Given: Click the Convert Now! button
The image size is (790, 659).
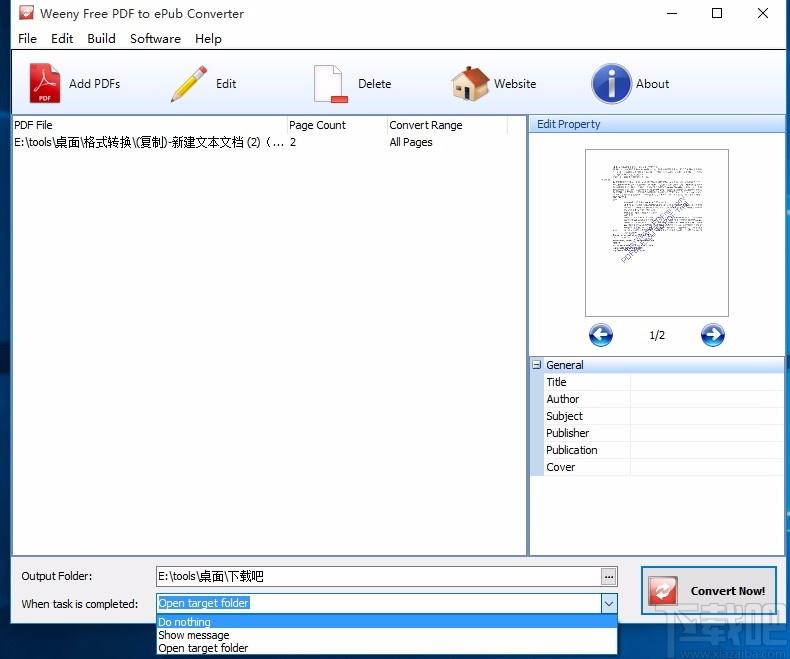Looking at the screenshot, I should pos(709,591).
